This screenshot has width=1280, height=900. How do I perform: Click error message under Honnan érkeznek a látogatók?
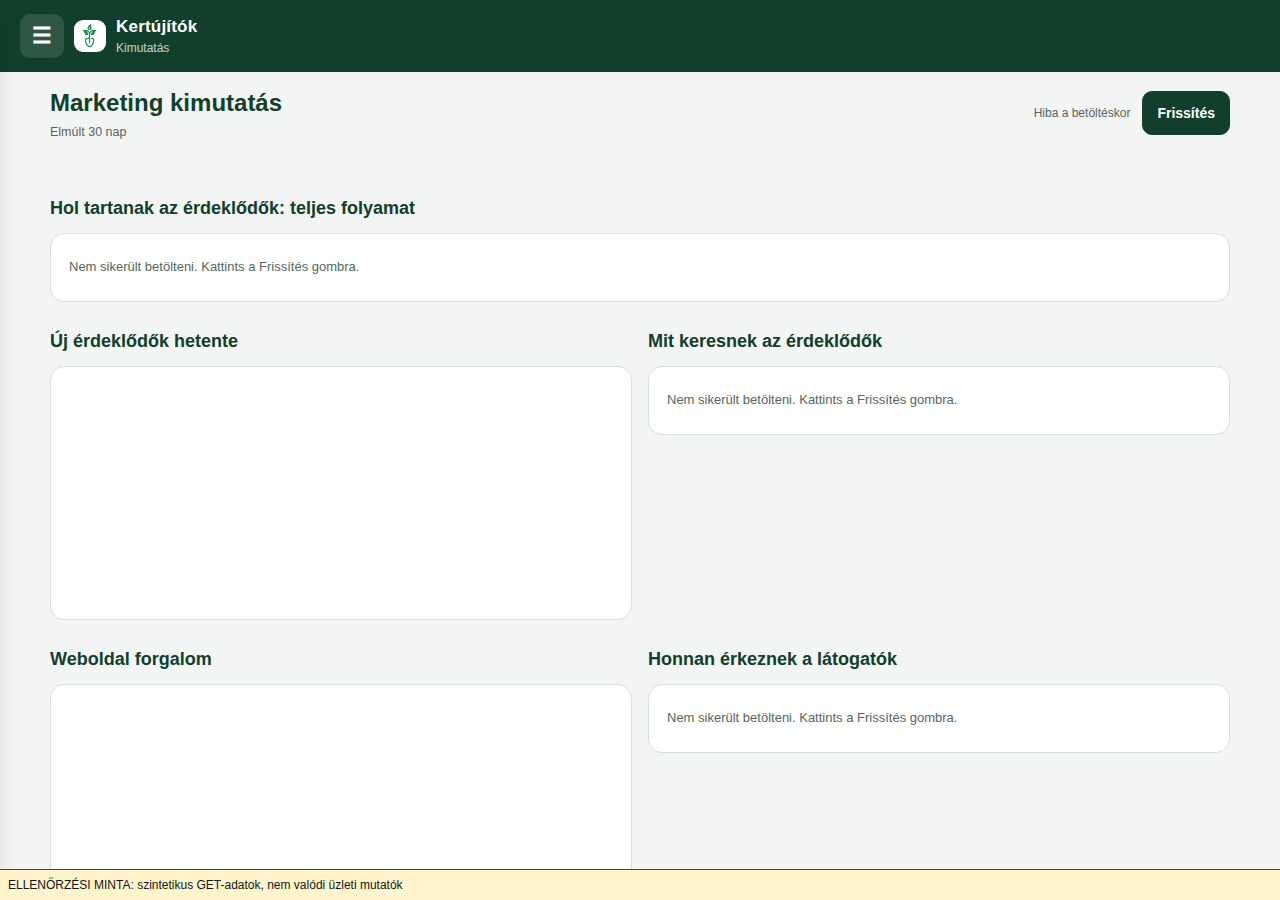(x=812, y=718)
